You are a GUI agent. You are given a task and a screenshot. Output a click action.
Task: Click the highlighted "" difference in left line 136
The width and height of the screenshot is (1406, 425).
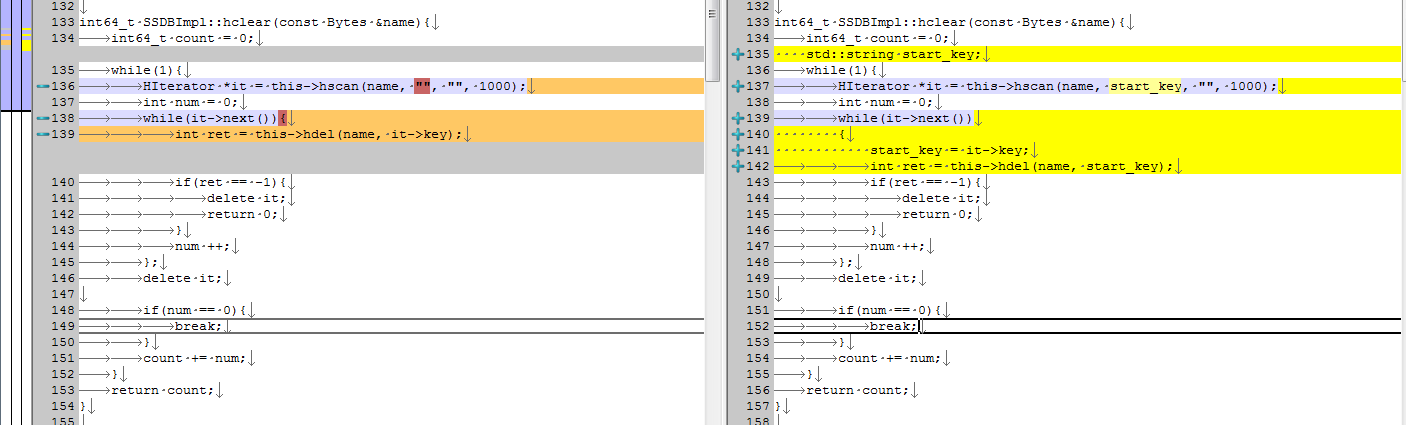tap(422, 86)
